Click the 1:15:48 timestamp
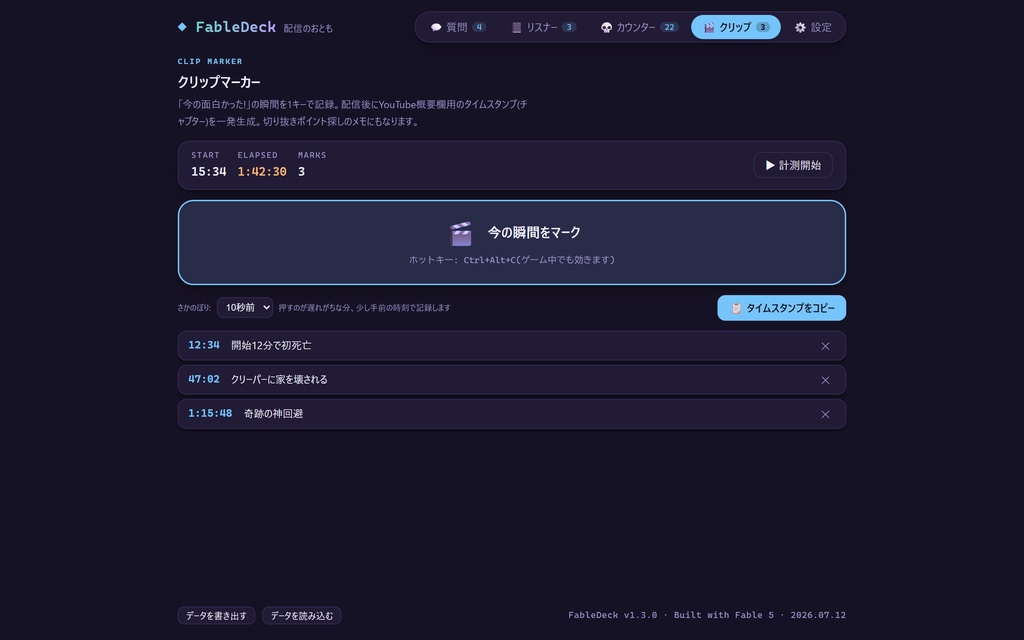Image resolution: width=1024 pixels, height=640 pixels. coord(210,413)
